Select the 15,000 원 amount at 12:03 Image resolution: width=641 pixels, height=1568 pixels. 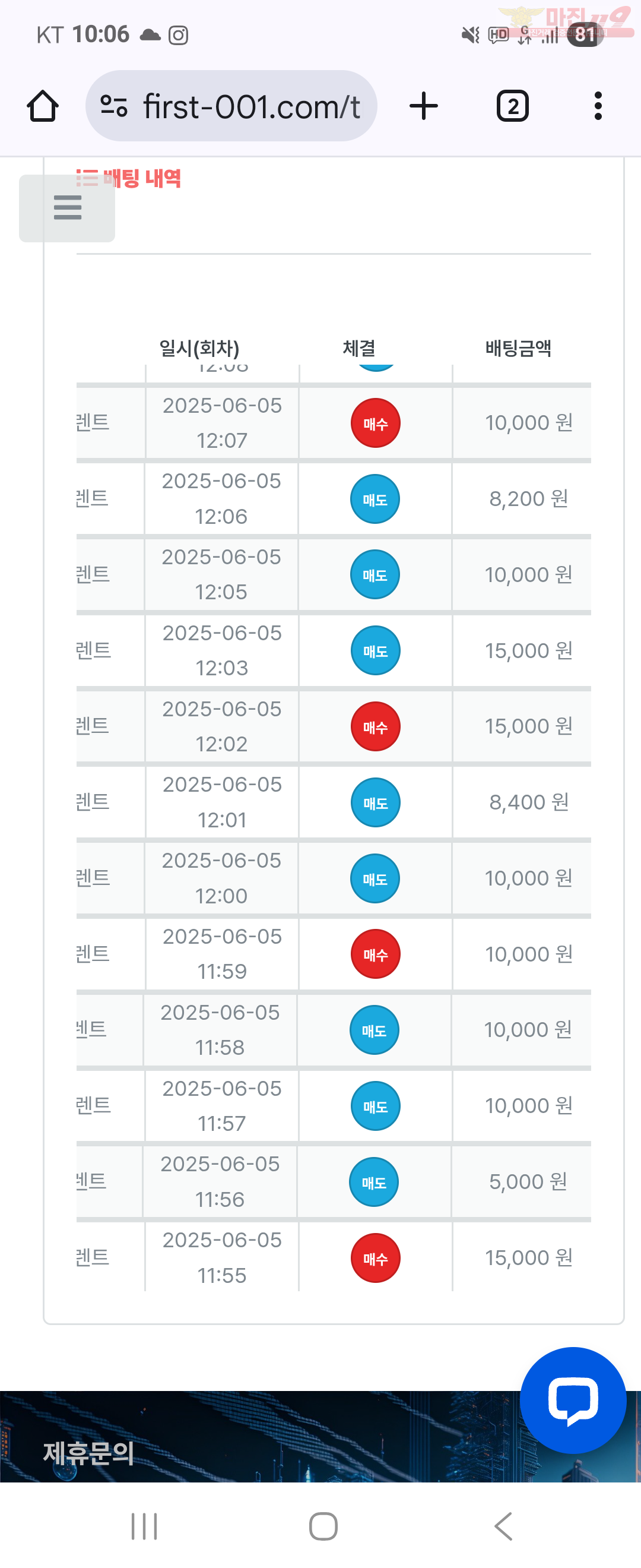528,651
